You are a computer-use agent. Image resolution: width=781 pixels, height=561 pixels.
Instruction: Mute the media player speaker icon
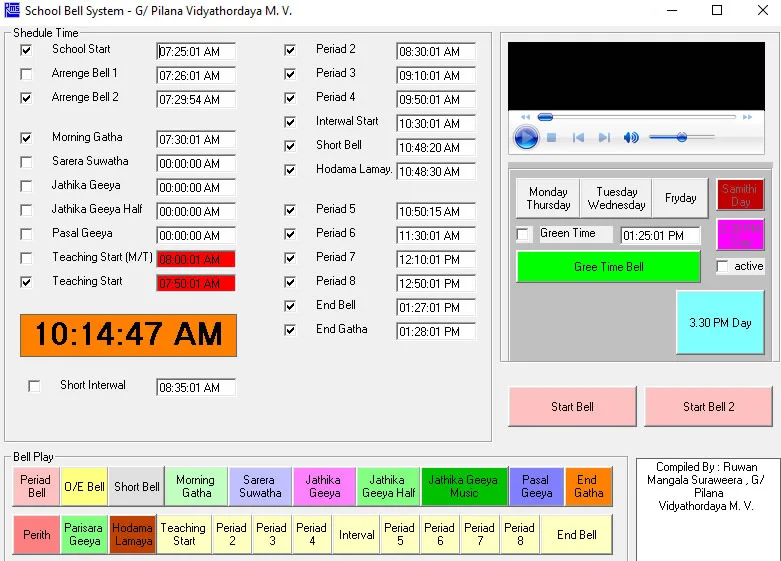631,138
